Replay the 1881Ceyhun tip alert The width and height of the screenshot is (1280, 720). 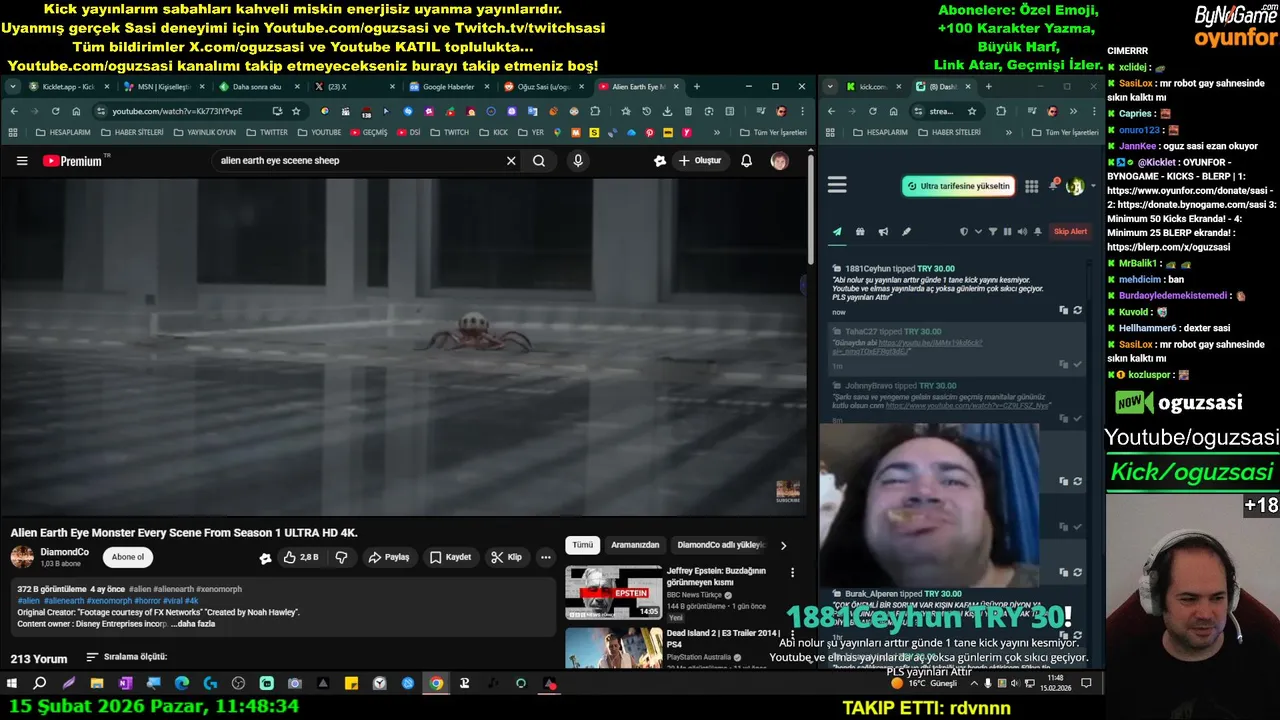(x=1077, y=310)
